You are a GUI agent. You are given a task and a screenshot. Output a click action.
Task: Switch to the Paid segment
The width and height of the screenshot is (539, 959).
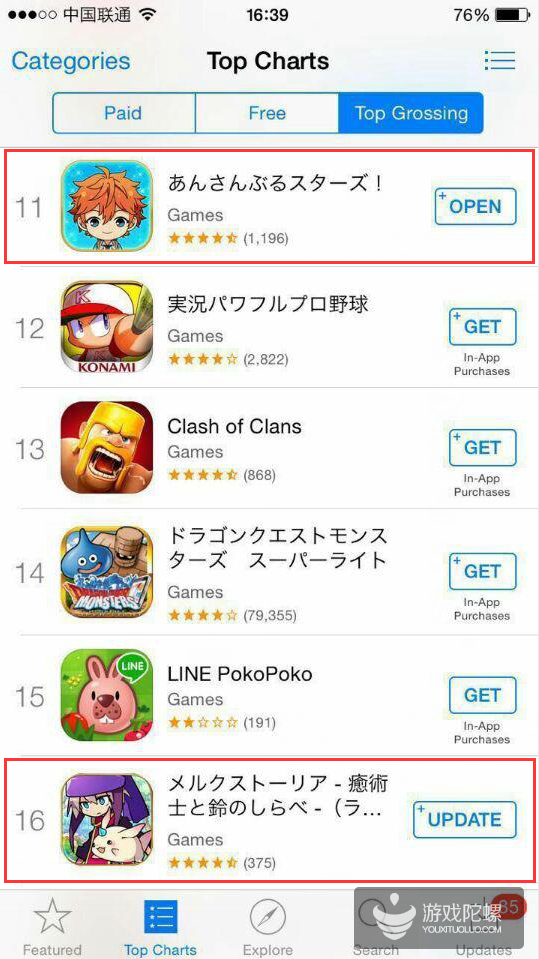click(123, 113)
